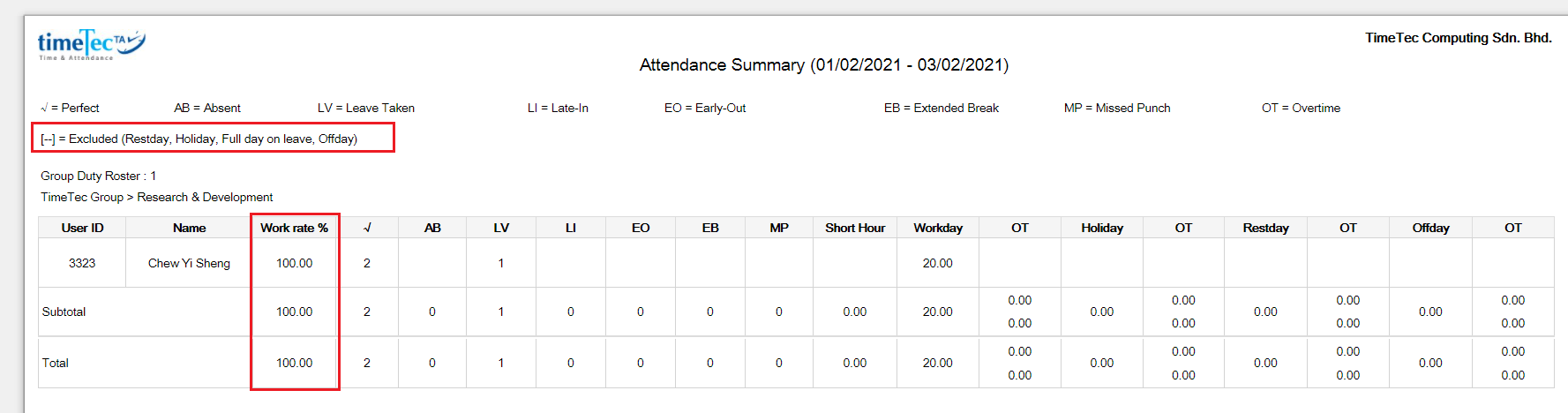
Task: Select the Attendance Summary report title
Action: 823,64
